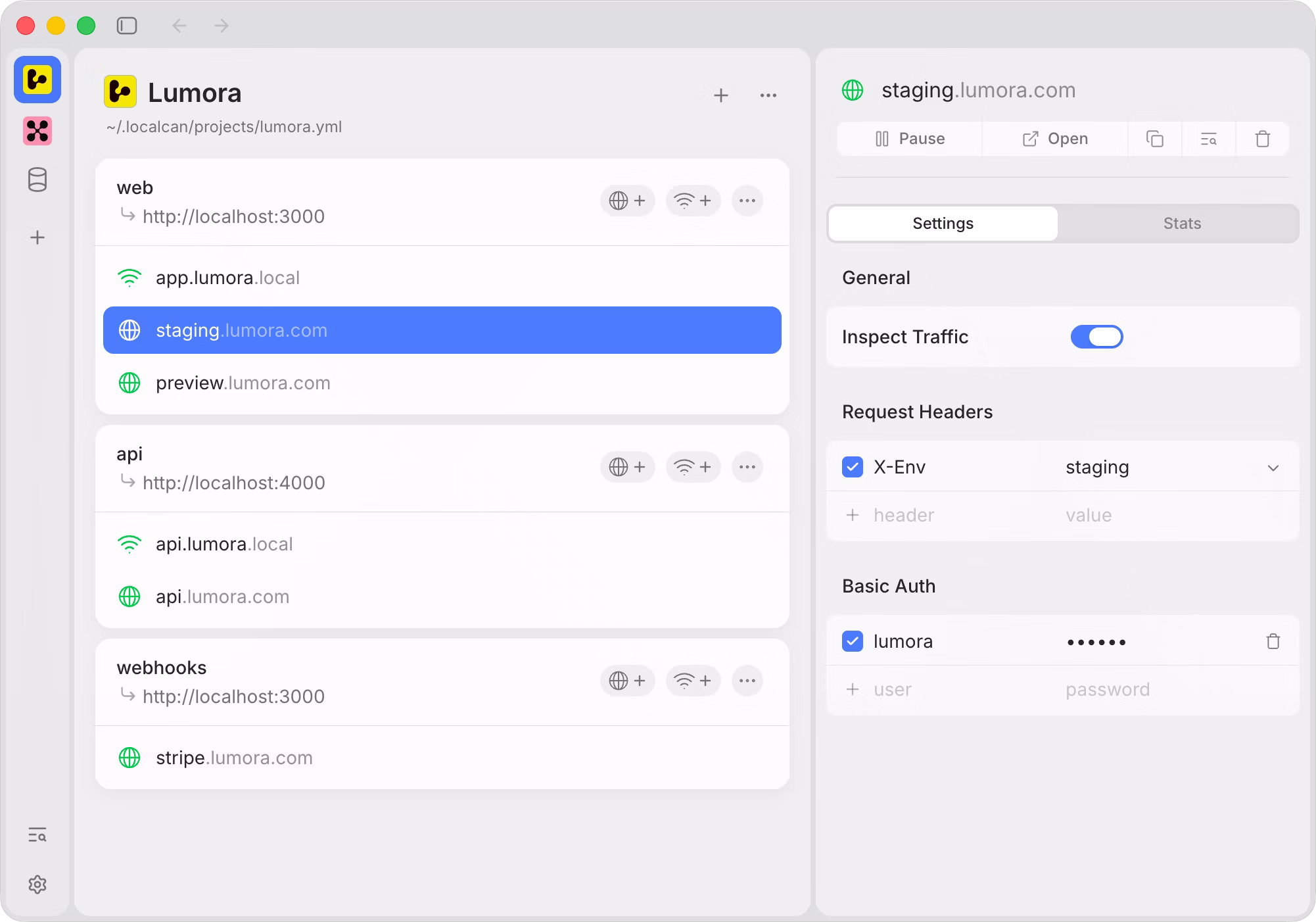Open the pink project icon in sidebar
Screen dimensions: 1316x922
tap(37, 131)
